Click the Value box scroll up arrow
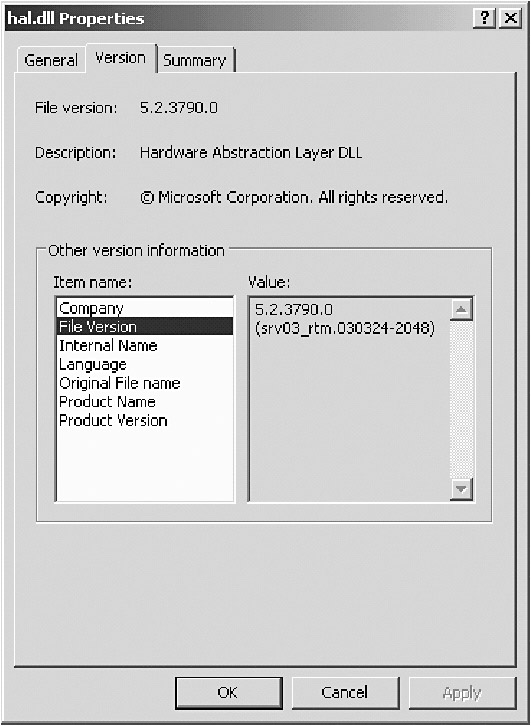This screenshot has width=531, height=726. (461, 310)
